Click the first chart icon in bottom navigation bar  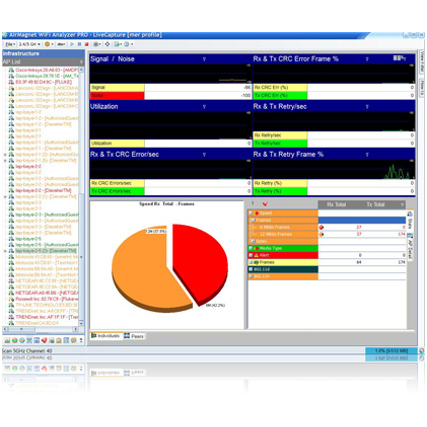coord(7,340)
